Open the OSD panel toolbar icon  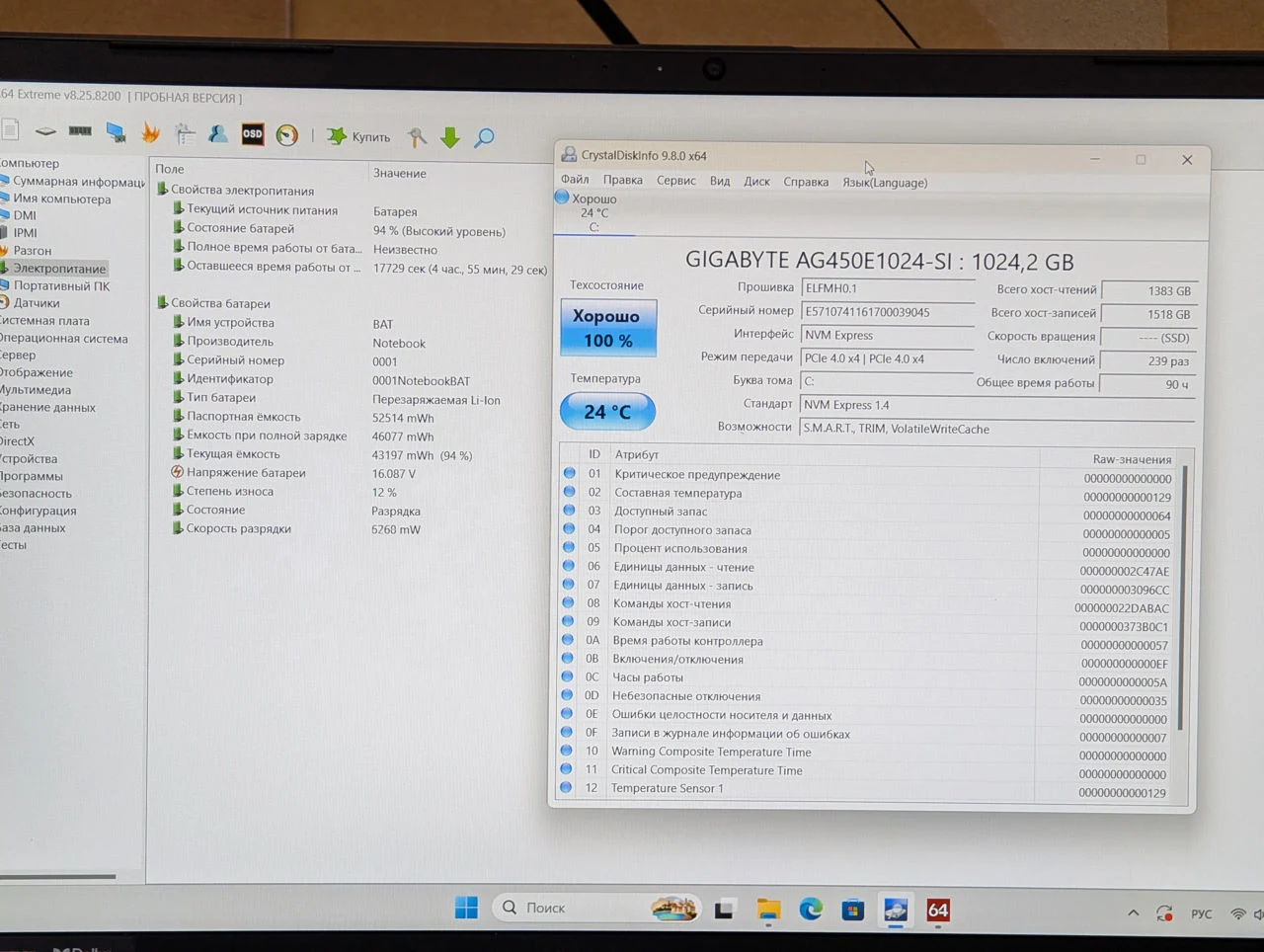(253, 133)
